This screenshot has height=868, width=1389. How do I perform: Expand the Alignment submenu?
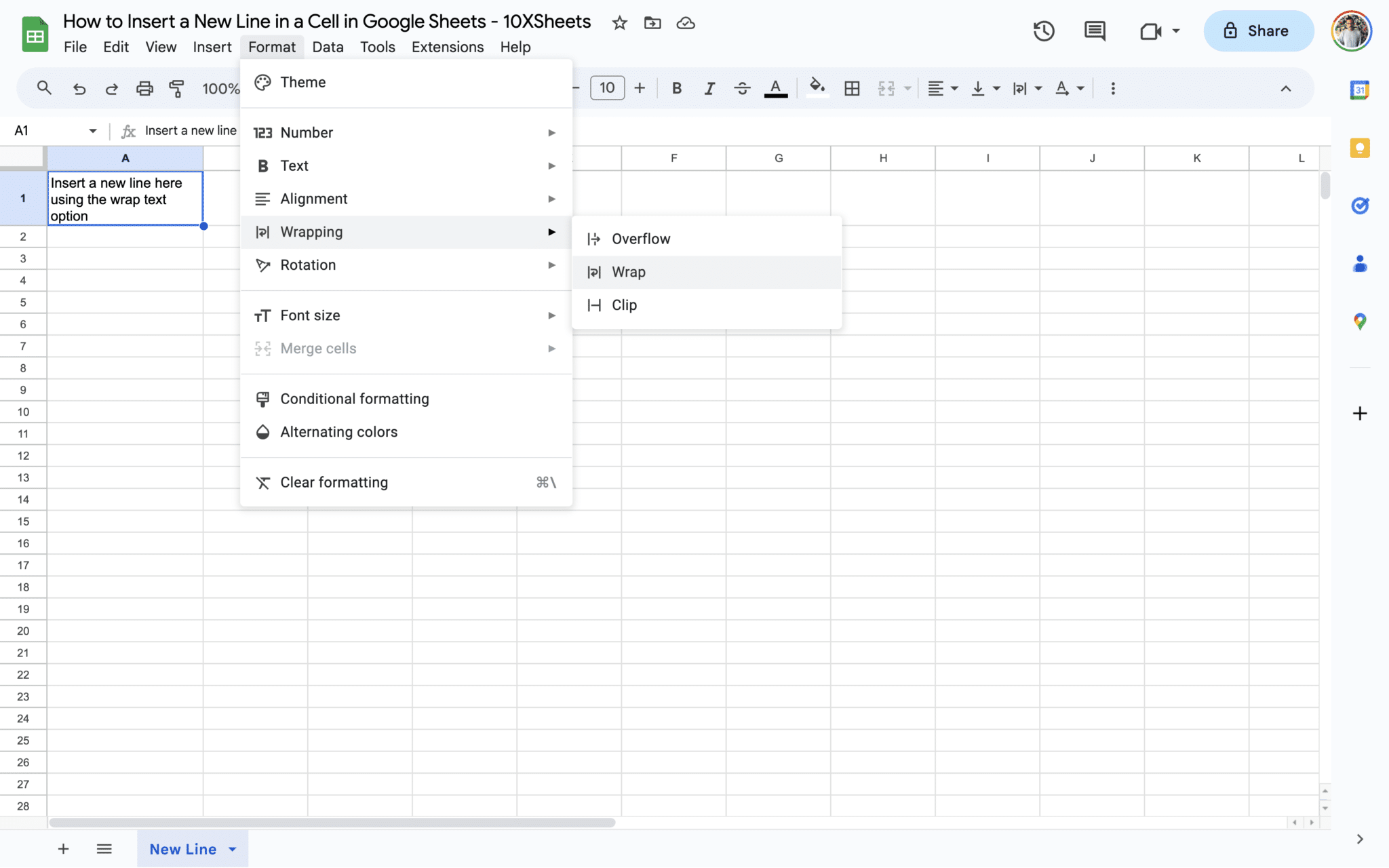point(406,199)
